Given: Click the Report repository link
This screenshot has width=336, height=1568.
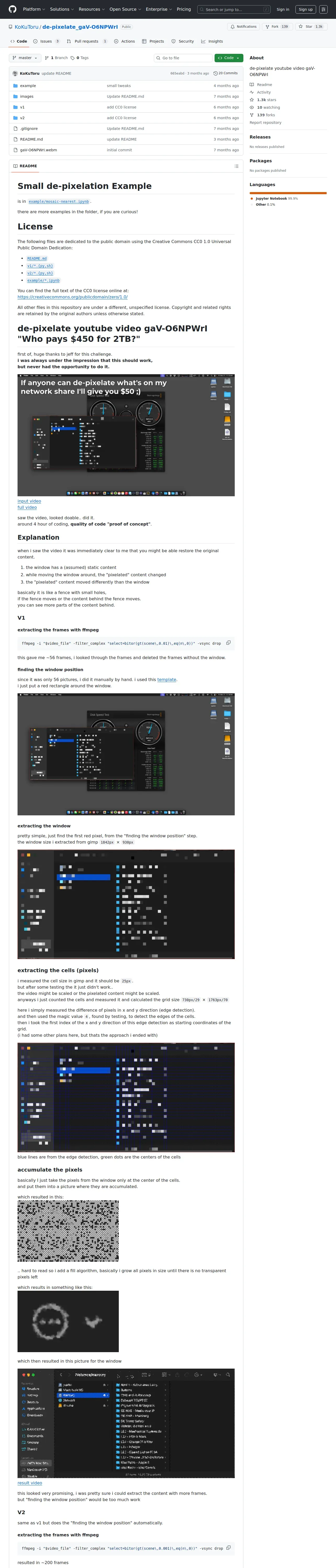Looking at the screenshot, I should (265, 122).
